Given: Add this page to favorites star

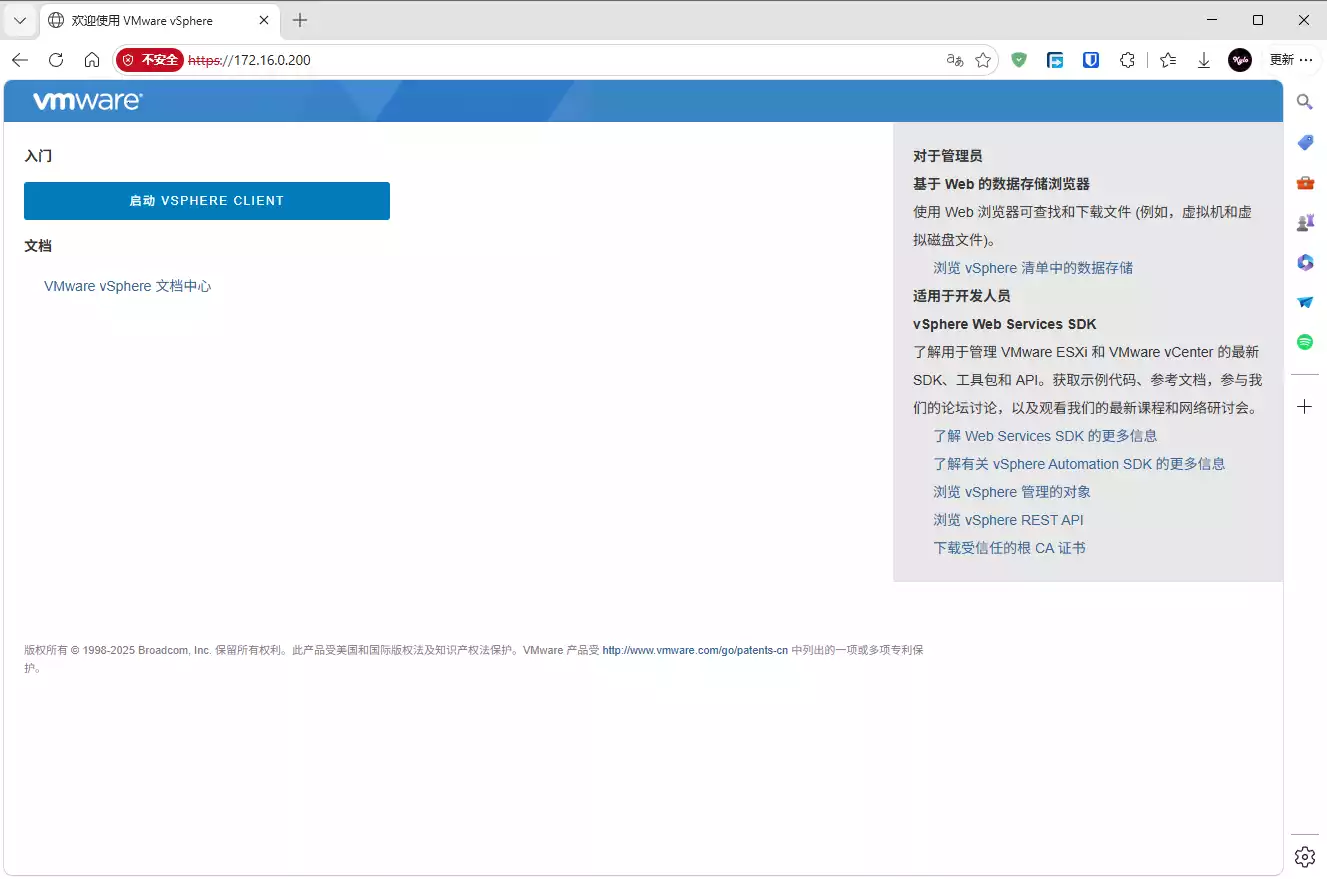Looking at the screenshot, I should tap(983, 60).
